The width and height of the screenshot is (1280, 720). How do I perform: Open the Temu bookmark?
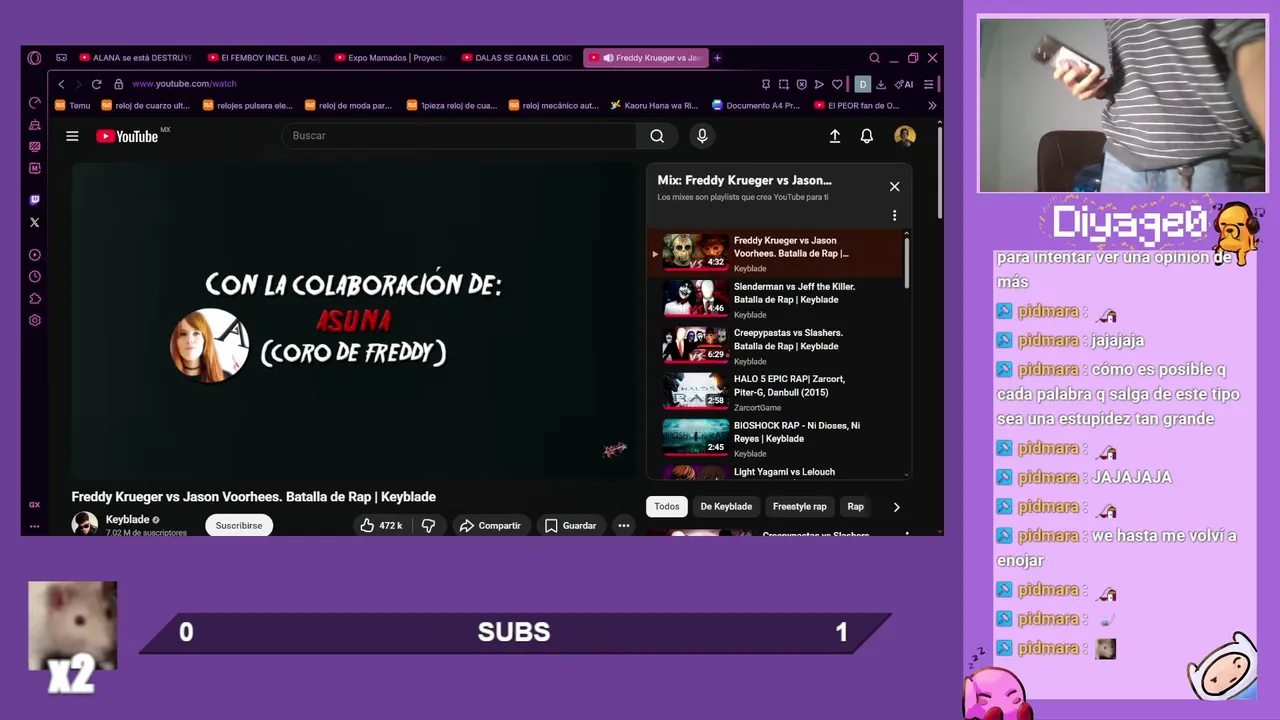tap(72, 105)
